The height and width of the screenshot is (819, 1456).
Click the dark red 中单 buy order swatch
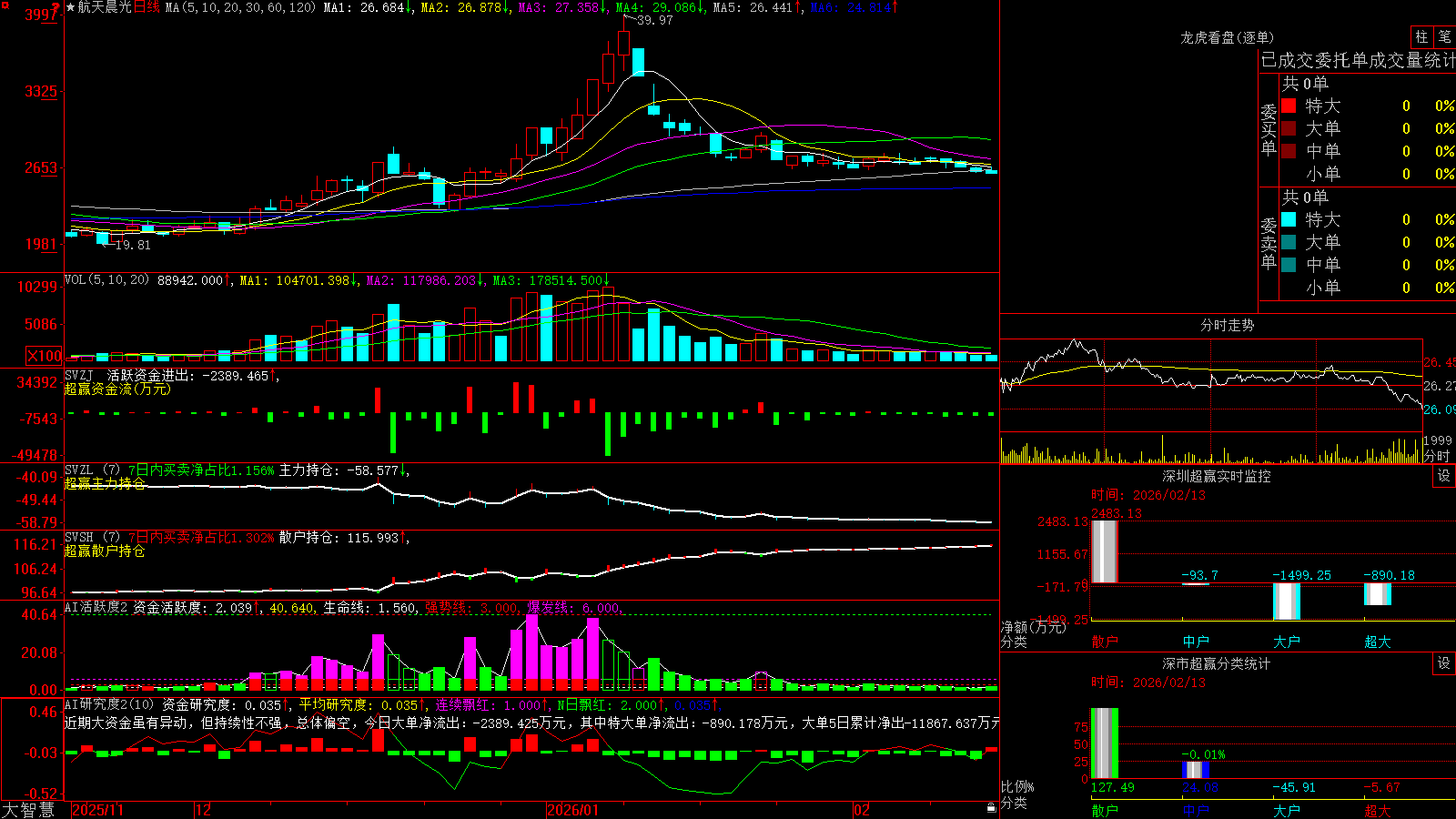1289,151
